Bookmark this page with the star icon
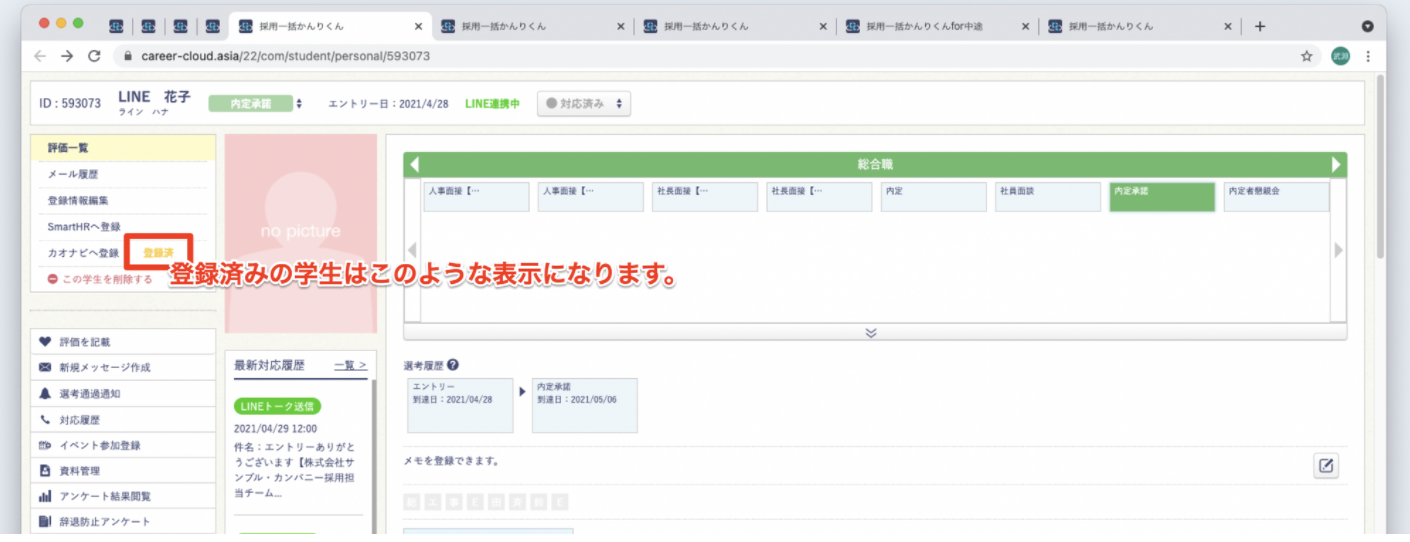This screenshot has width=1410, height=542. (x=1306, y=57)
